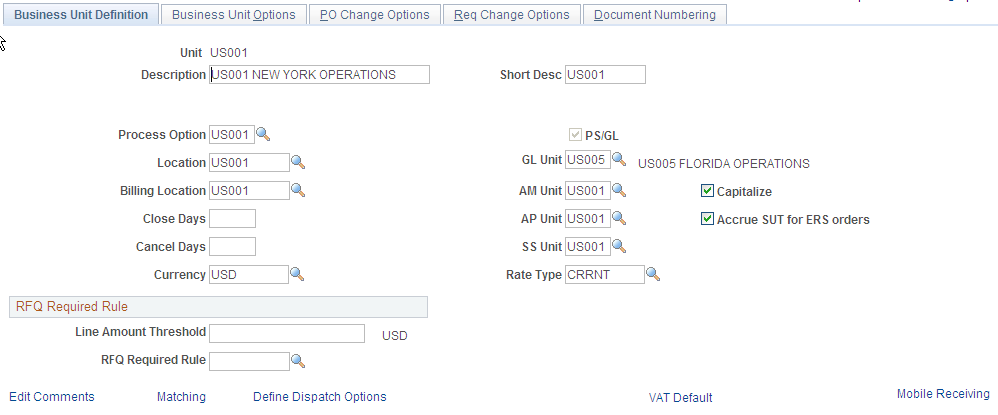This screenshot has height=415, width=998.
Task: Toggle Accrue SUT for ERS orders
Action: [x=706, y=219]
